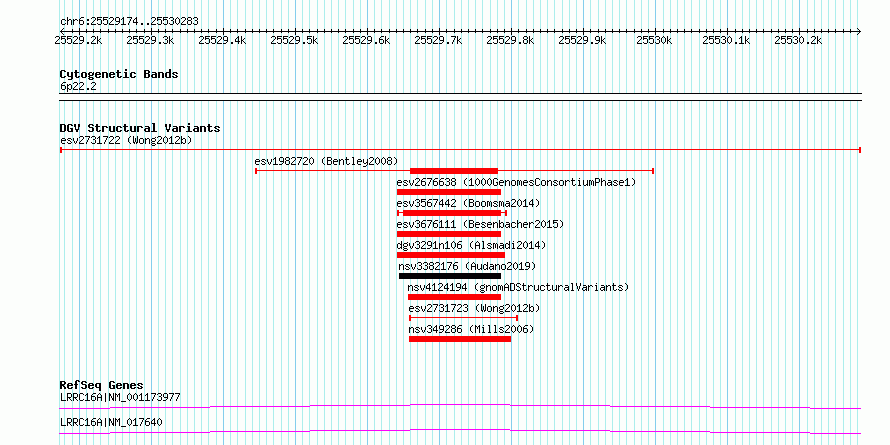890x445 pixels.
Task: Open the DGV Structural Variants track title
Action: click(x=140, y=128)
